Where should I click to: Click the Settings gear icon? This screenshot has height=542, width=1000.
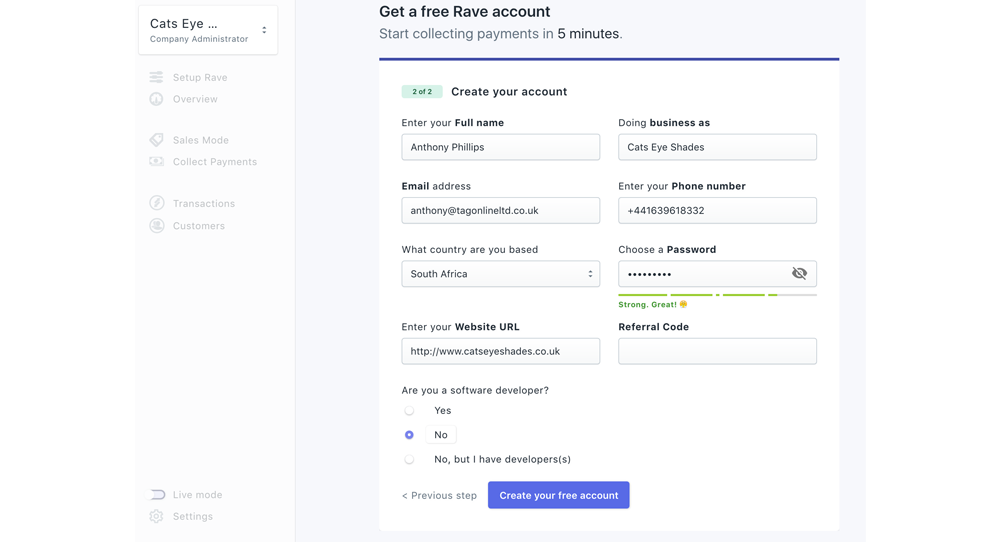[x=157, y=516]
